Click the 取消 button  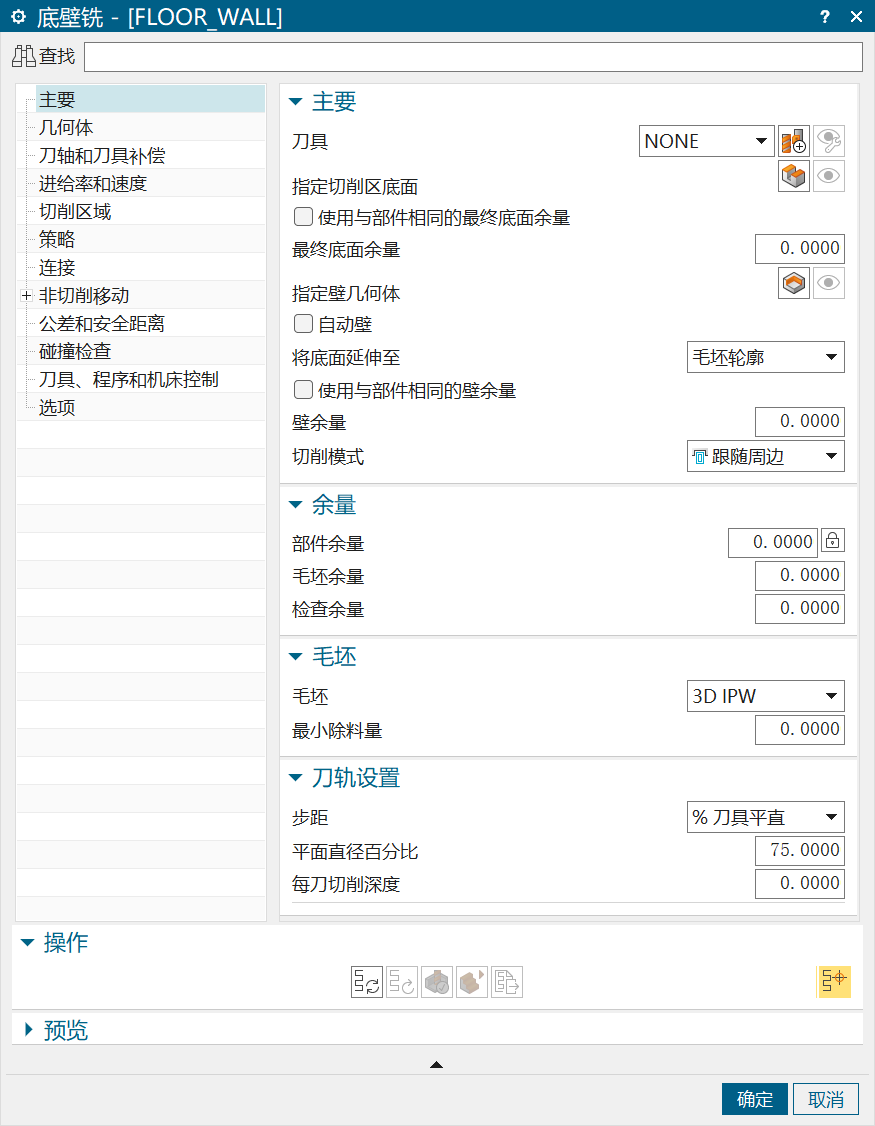826,1099
